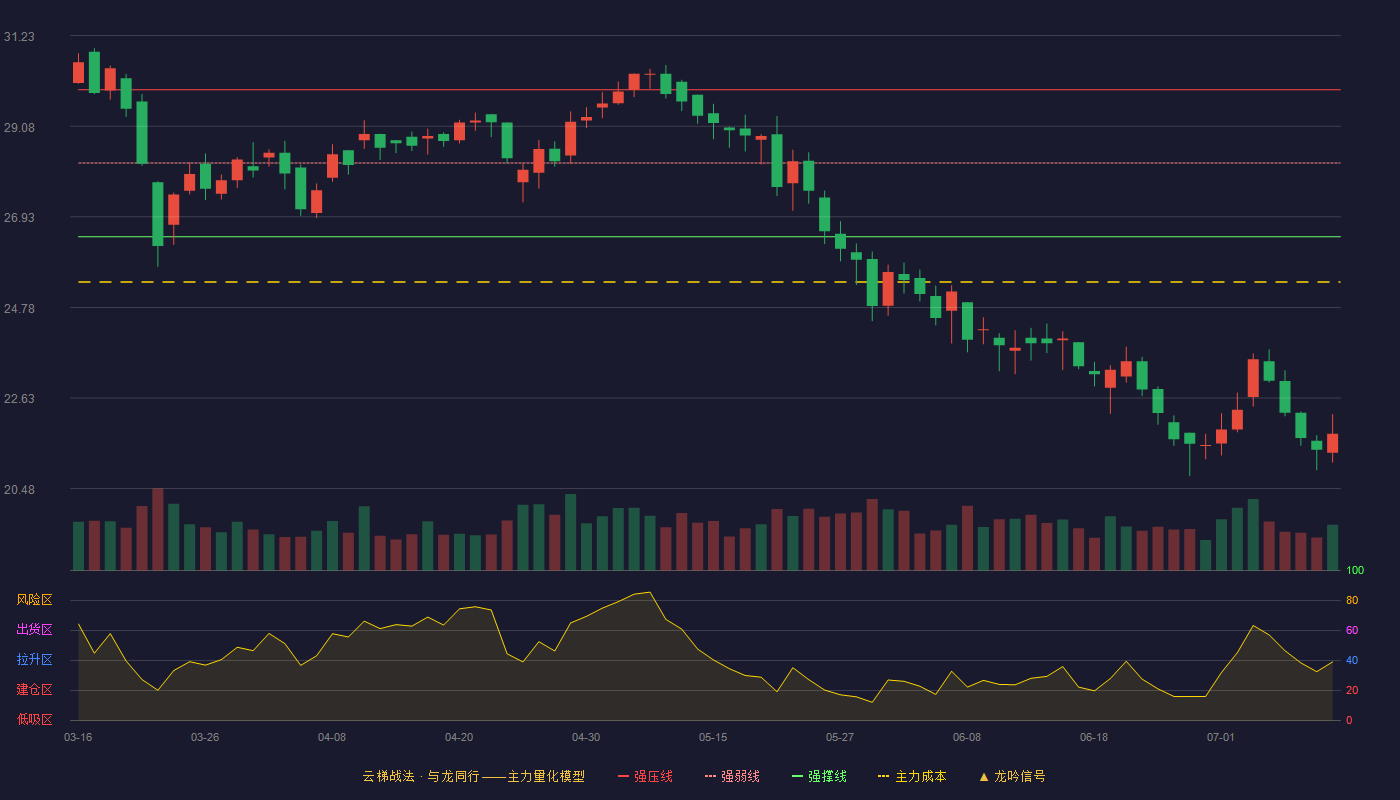Image resolution: width=1400 pixels, height=800 pixels.
Task: Click the 风险区 zone label
Action: (34, 600)
